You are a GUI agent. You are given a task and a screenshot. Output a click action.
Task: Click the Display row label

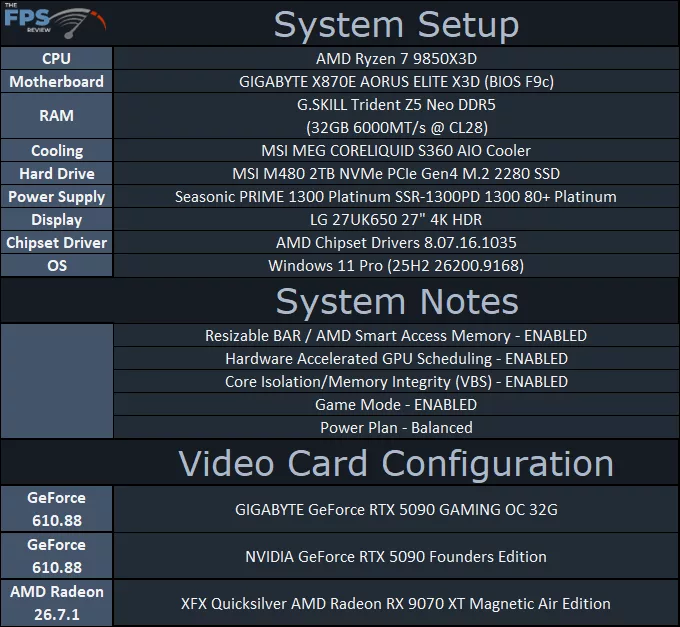click(x=56, y=219)
